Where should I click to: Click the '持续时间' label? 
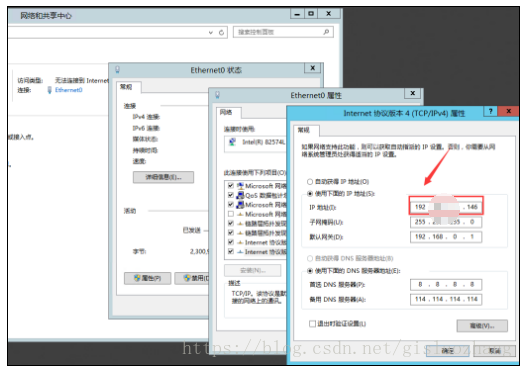click(x=145, y=150)
